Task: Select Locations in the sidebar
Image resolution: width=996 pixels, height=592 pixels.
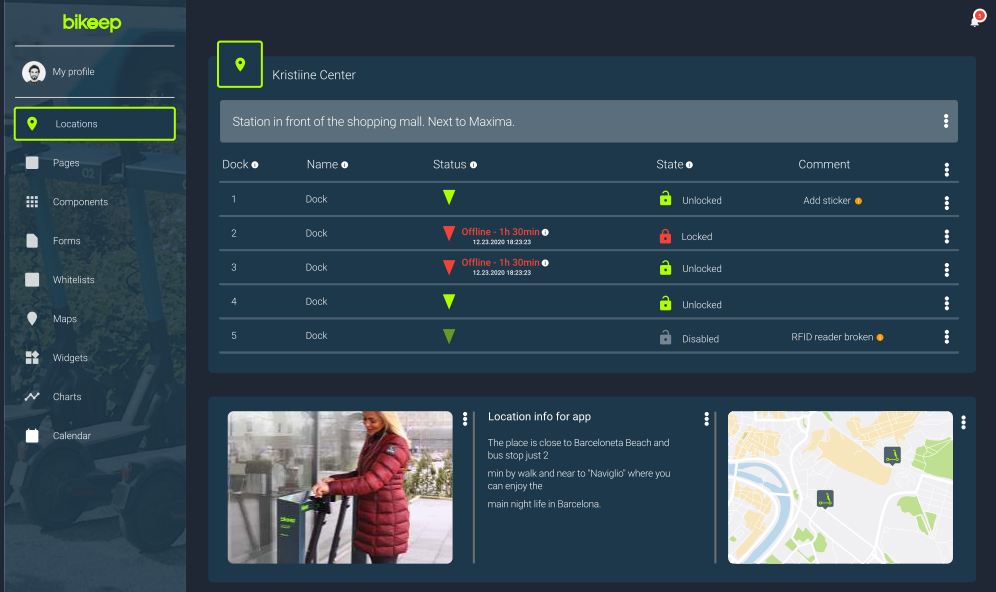Action: pyautogui.click(x=95, y=124)
